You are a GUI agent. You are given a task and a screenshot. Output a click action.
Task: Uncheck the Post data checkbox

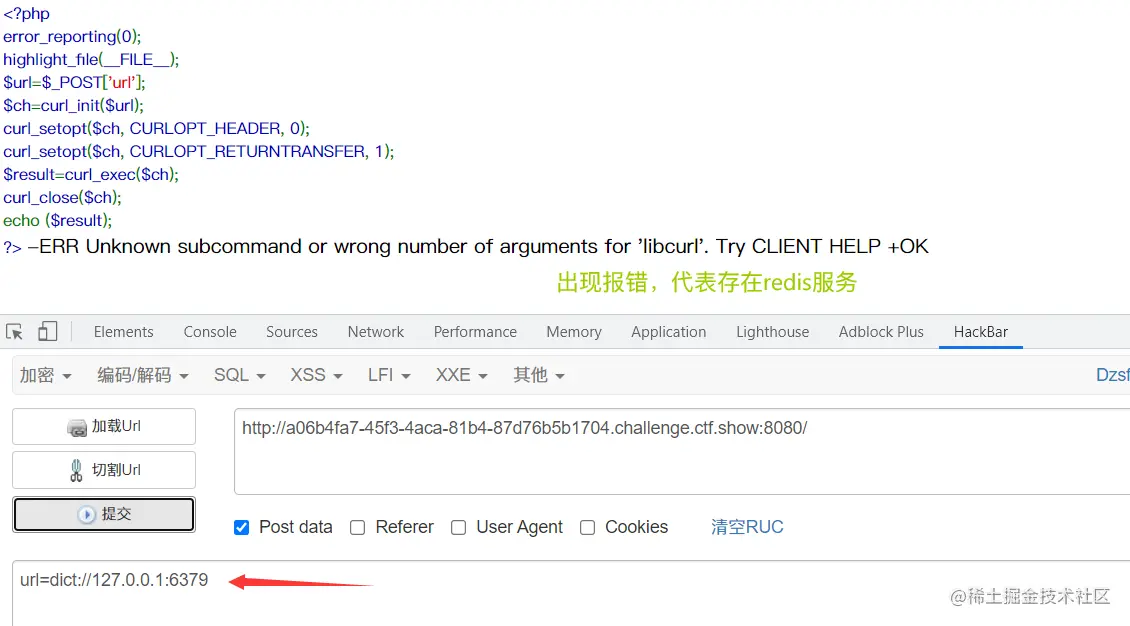tap(241, 527)
